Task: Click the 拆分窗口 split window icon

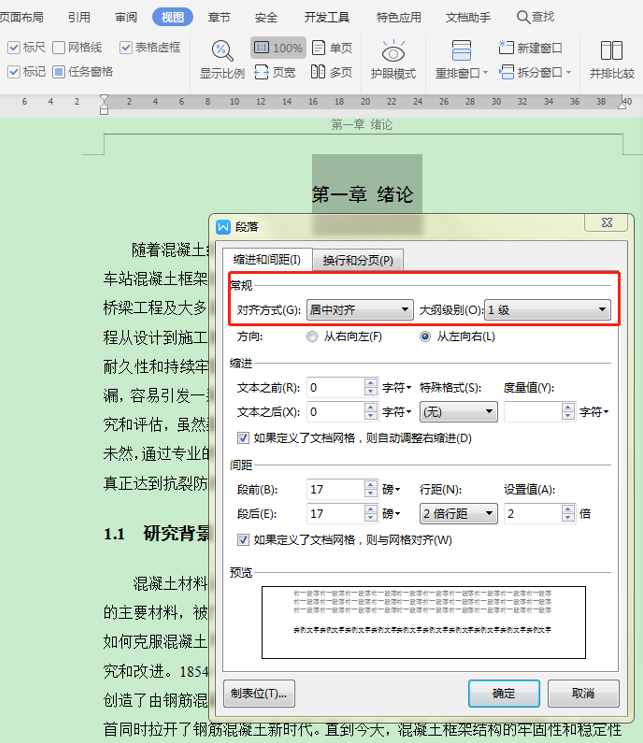Action: pos(507,72)
